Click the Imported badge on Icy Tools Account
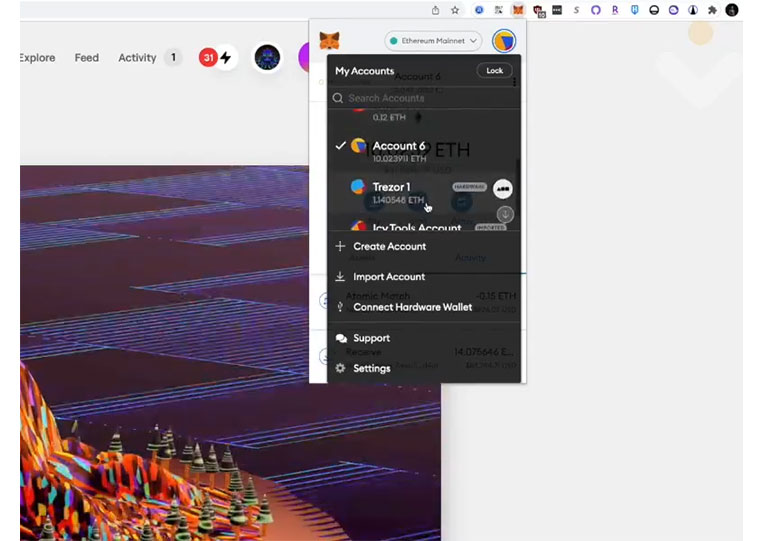The image size is (763, 541). coord(490,227)
